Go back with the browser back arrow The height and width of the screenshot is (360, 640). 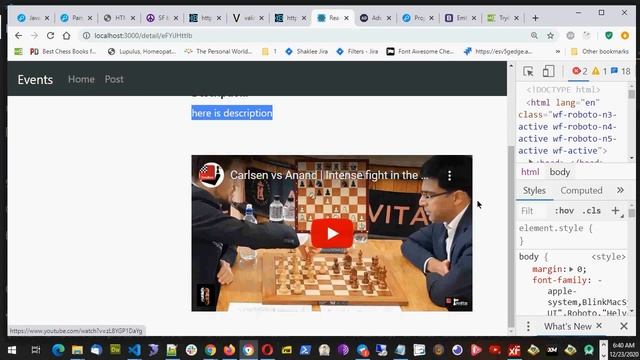[x=18, y=36]
